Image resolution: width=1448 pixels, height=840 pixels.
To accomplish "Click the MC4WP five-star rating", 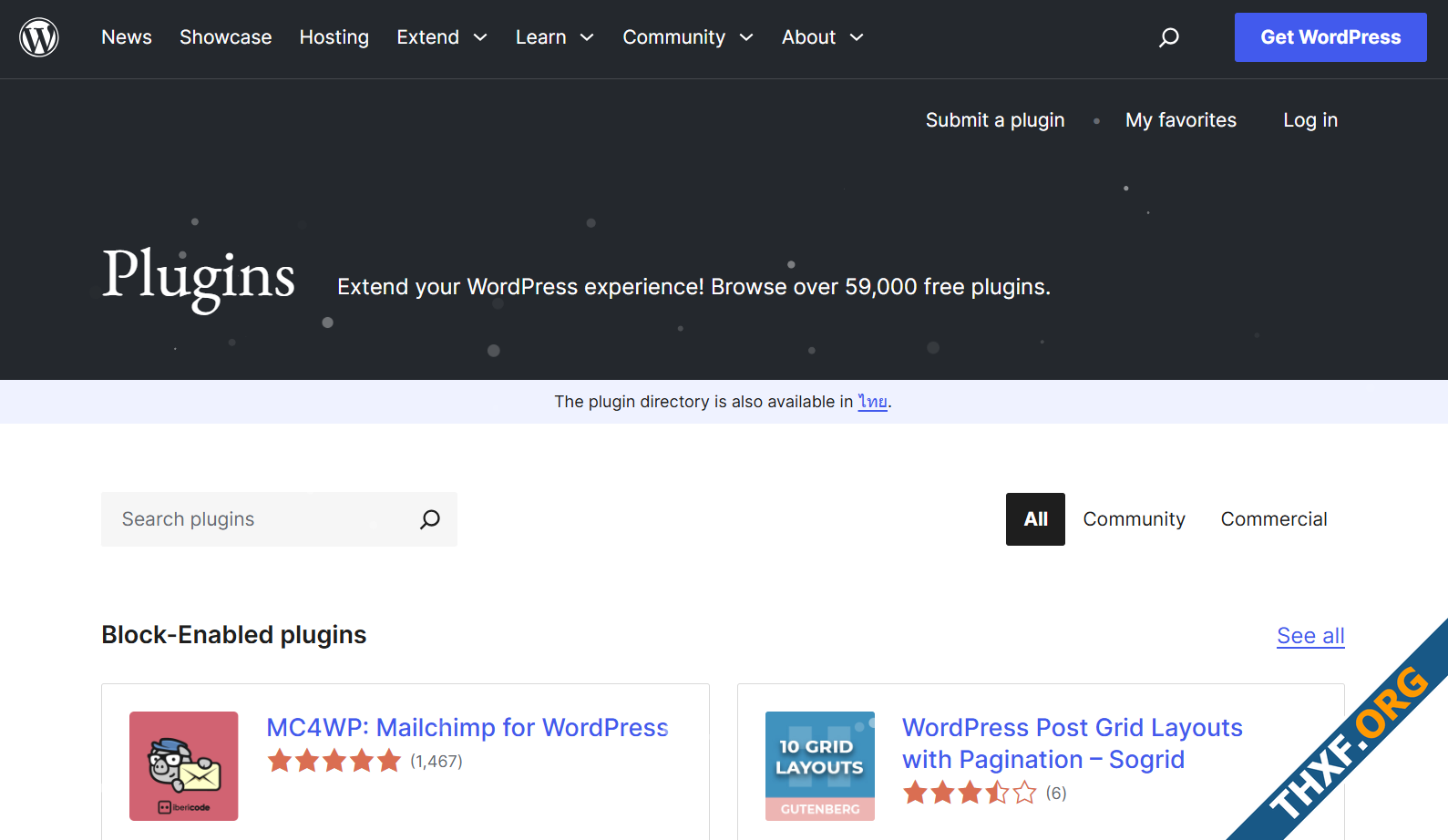I will [x=334, y=761].
